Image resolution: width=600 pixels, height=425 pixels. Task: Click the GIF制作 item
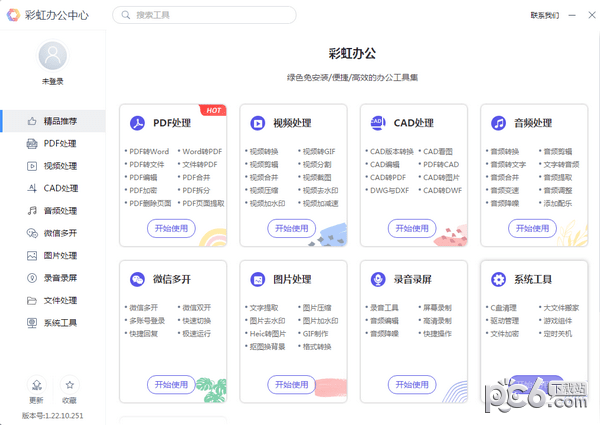pos(315,334)
